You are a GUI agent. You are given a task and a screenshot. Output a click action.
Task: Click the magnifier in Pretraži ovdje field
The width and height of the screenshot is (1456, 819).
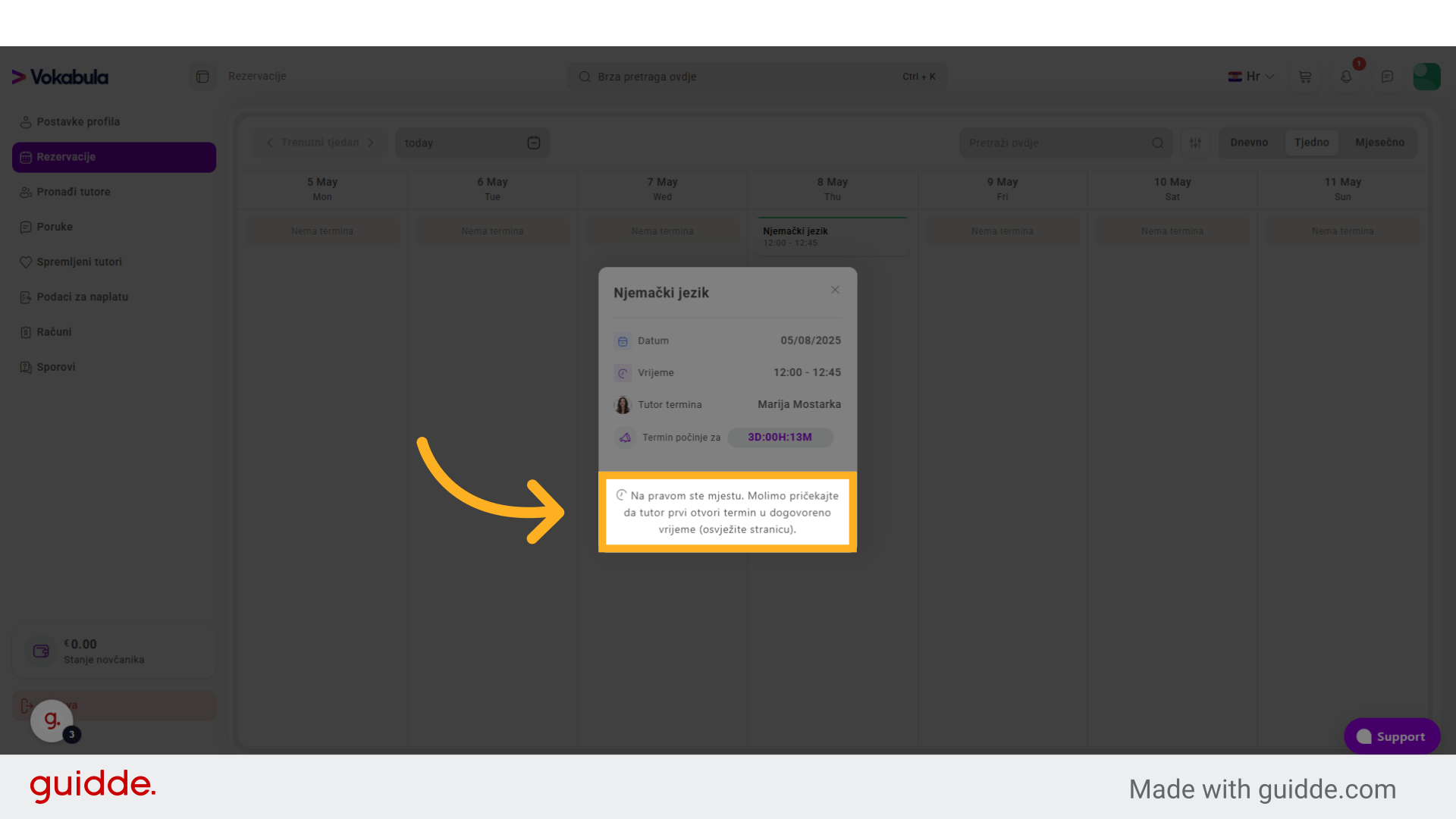[1157, 143]
